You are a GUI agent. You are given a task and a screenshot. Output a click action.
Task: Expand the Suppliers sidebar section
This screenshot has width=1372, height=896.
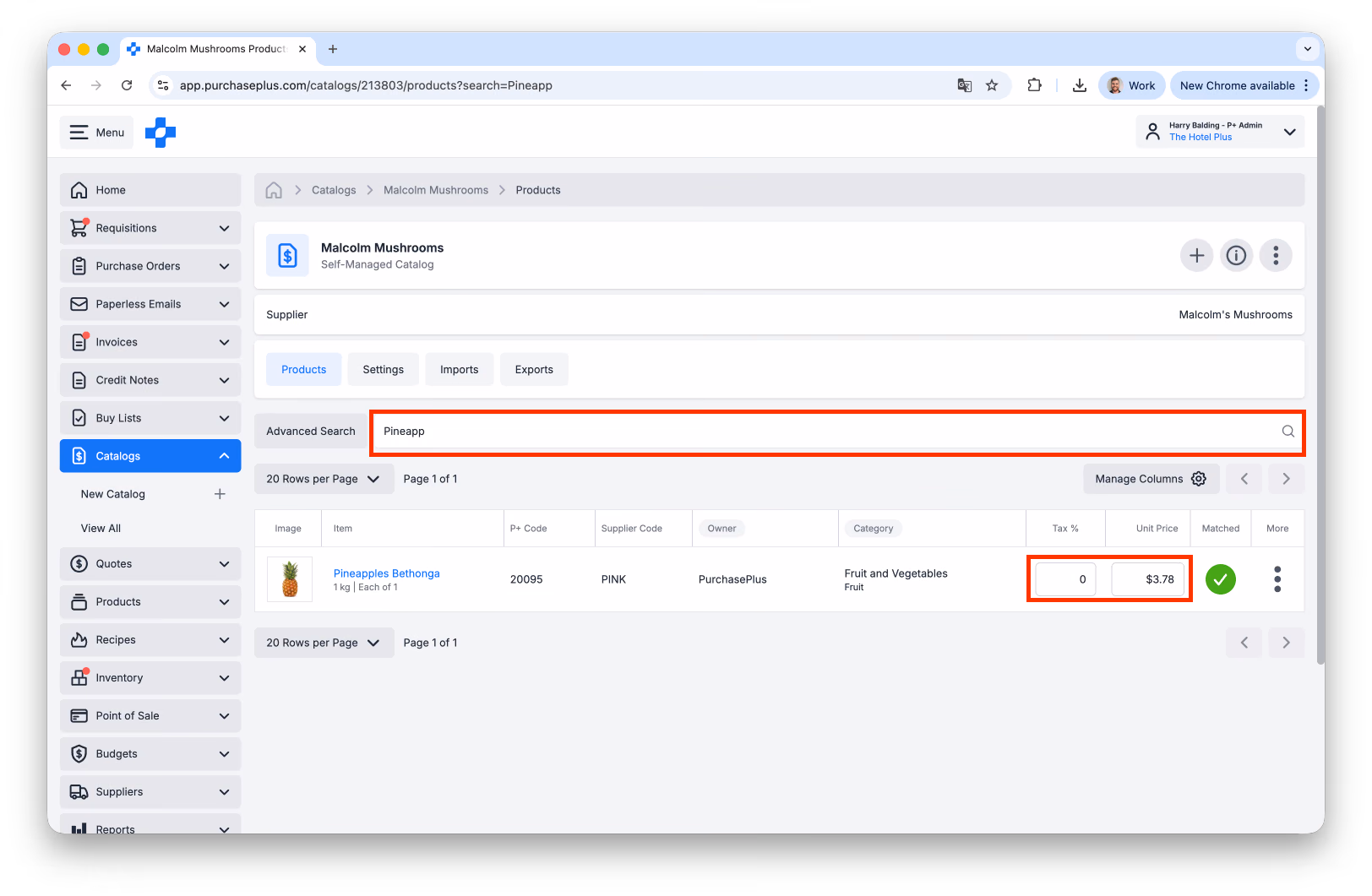(x=150, y=792)
